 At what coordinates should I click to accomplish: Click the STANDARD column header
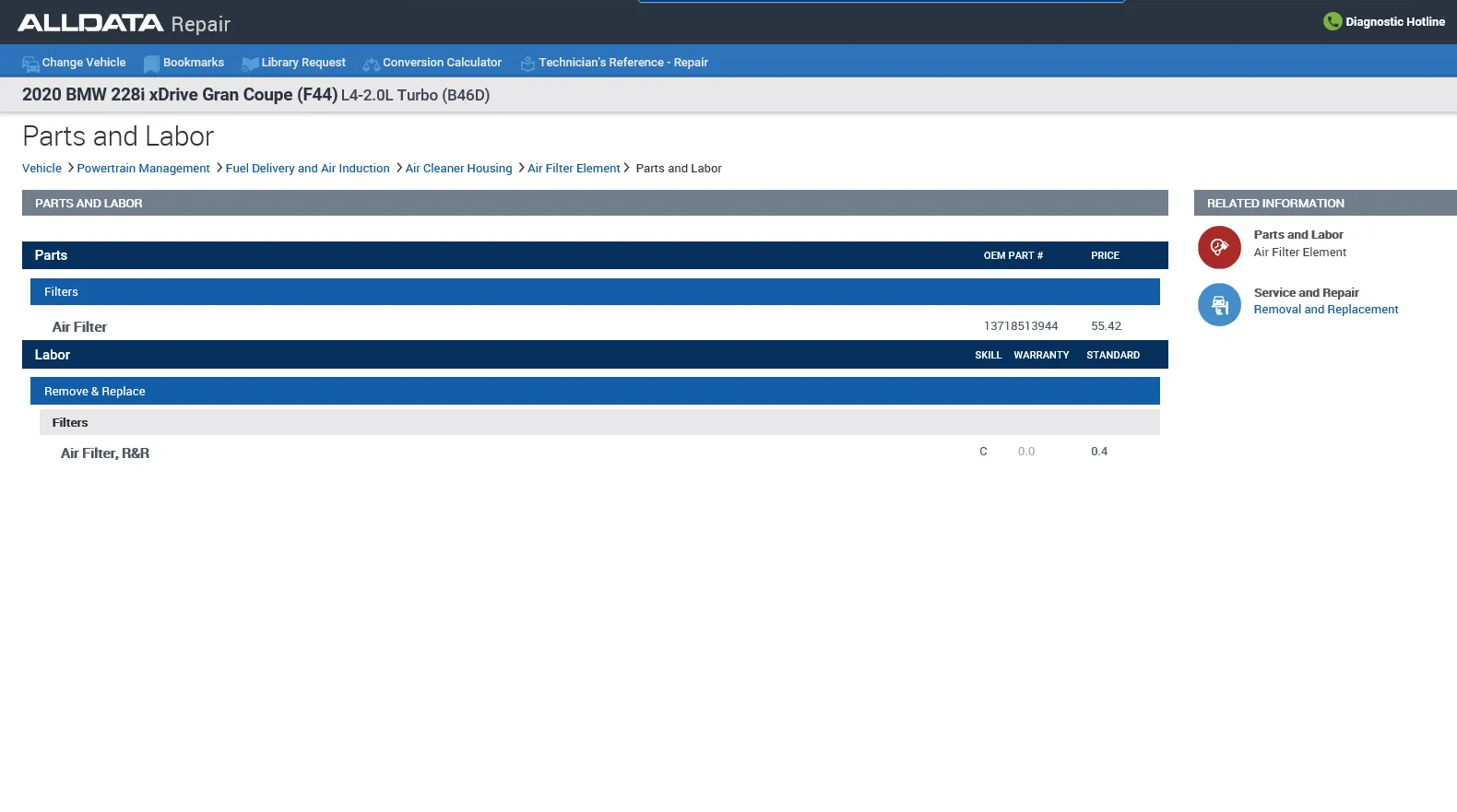tap(1113, 355)
